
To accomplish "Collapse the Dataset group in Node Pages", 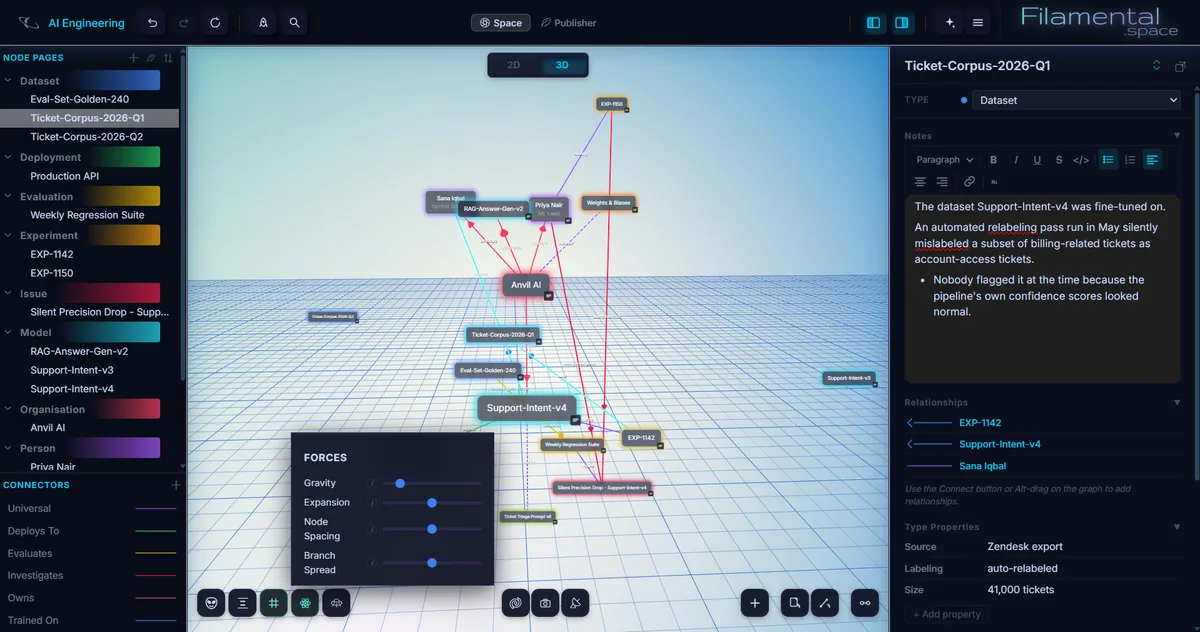I will click(9, 81).
